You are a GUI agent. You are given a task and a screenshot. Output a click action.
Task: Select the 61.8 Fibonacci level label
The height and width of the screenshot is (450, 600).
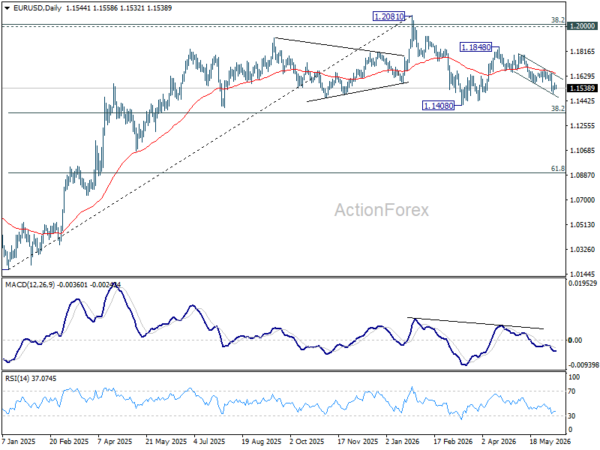[x=558, y=169]
